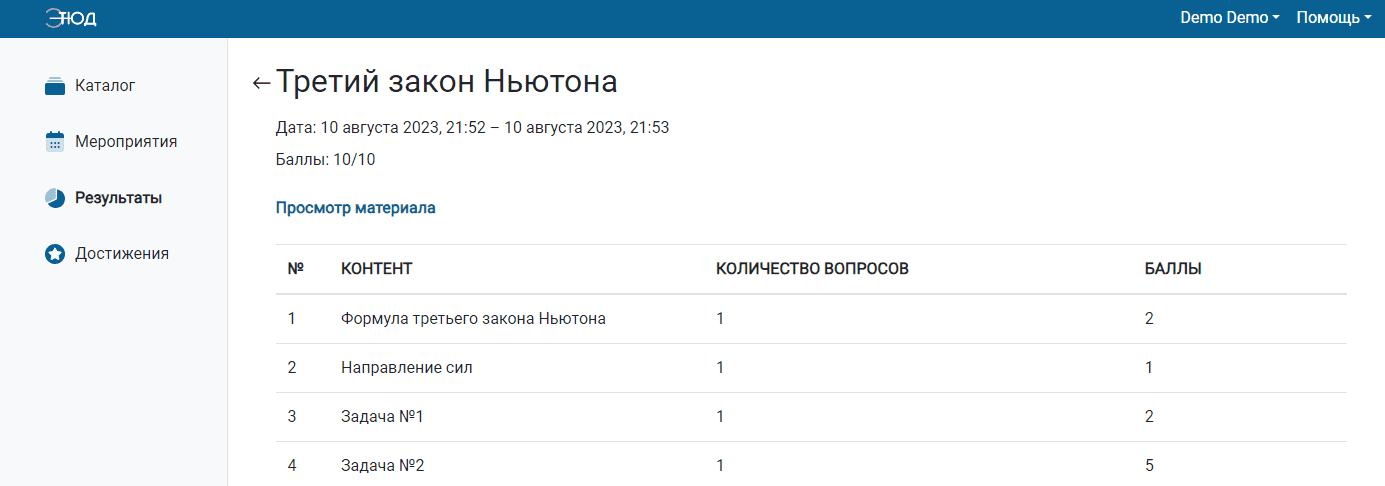
Task: Go back using the left arrow
Action: click(262, 83)
